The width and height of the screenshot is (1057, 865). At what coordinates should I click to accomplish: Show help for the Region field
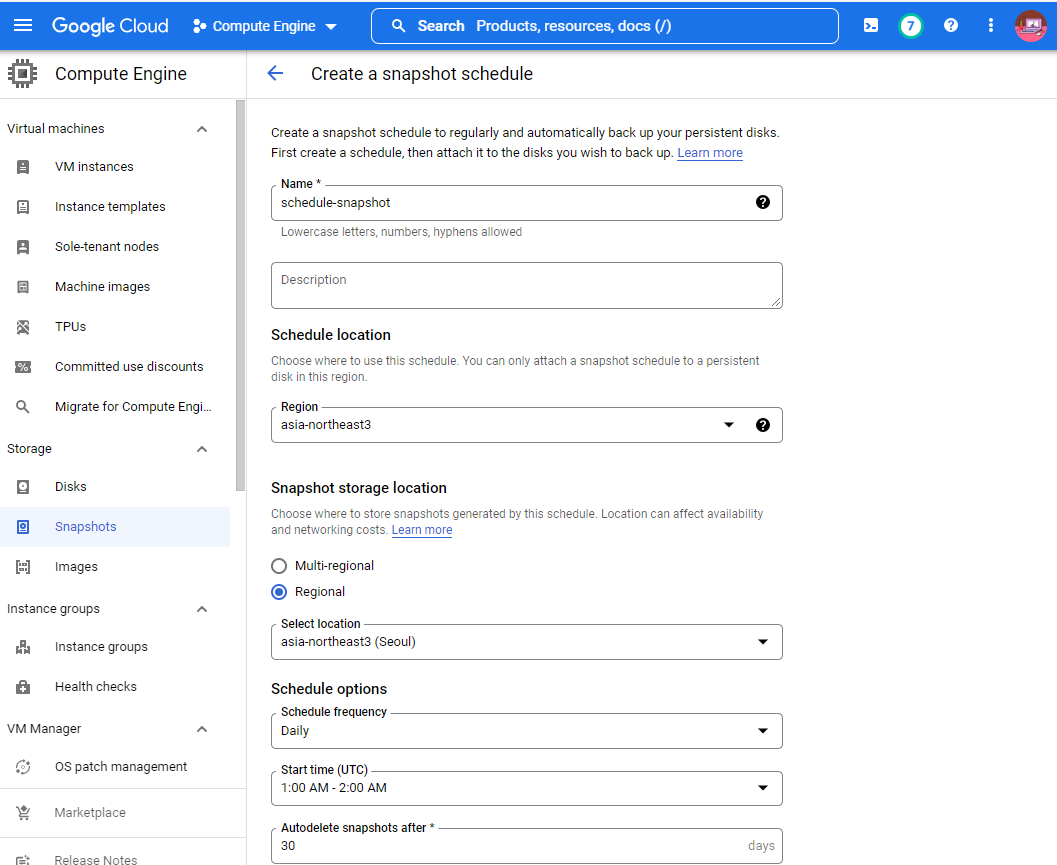tap(762, 425)
